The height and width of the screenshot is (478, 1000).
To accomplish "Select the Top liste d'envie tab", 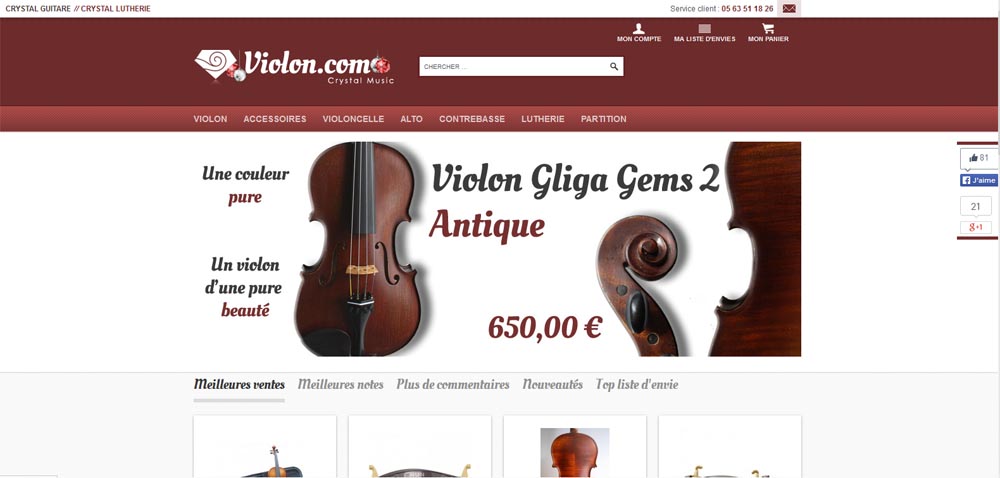I will click(x=636, y=384).
